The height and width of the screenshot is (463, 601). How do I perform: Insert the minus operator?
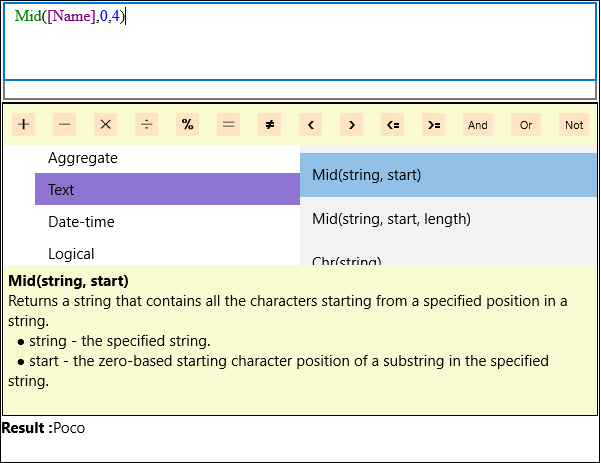coord(64,125)
